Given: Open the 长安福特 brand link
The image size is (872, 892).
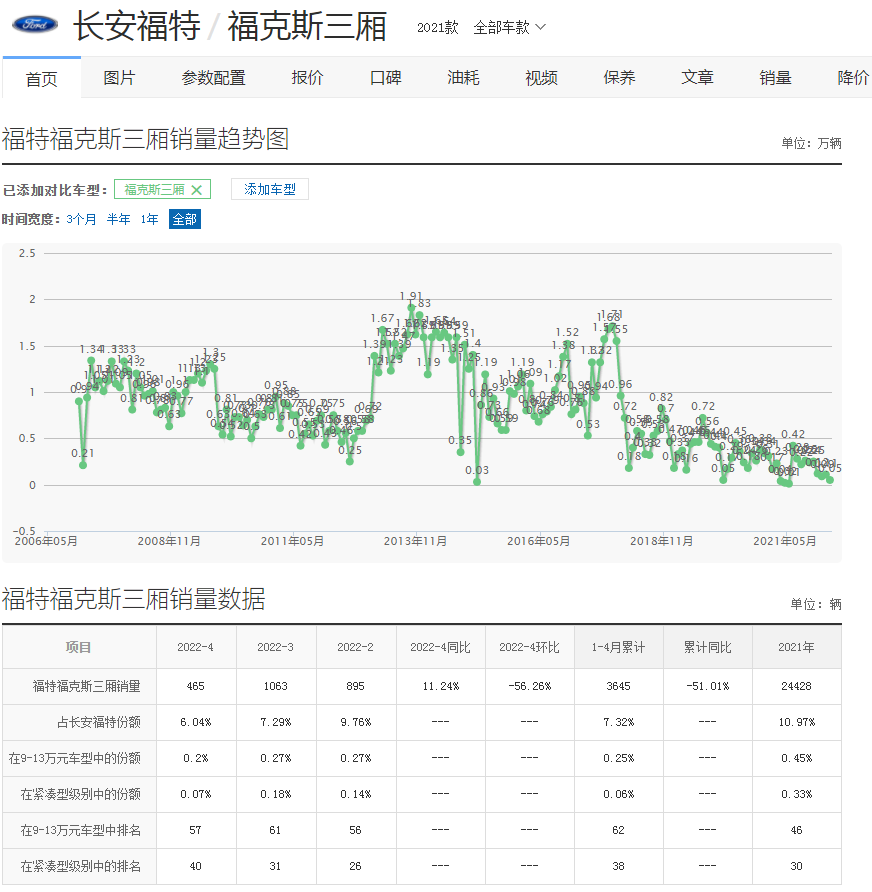Looking at the screenshot, I should [137, 27].
